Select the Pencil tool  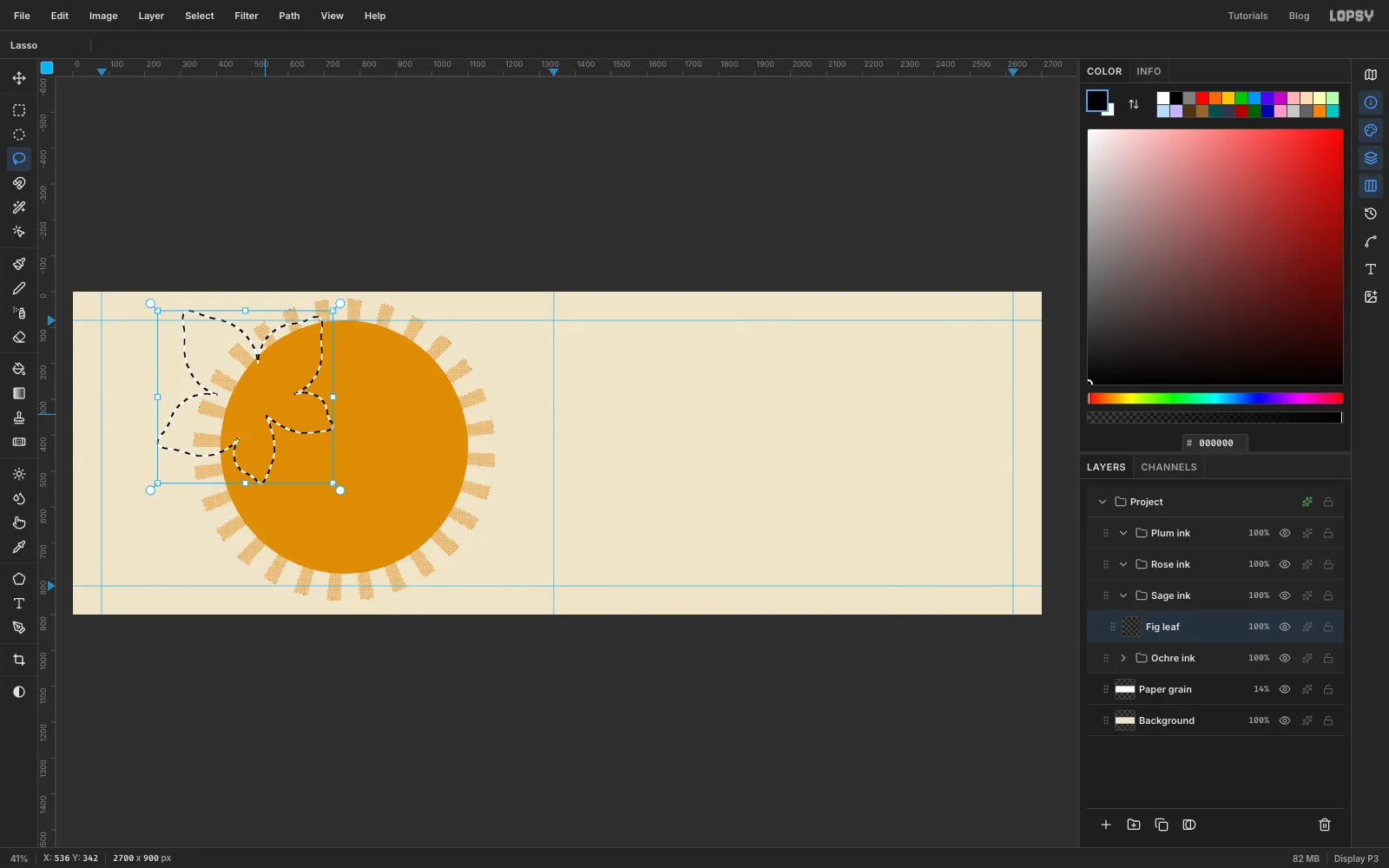click(x=19, y=288)
